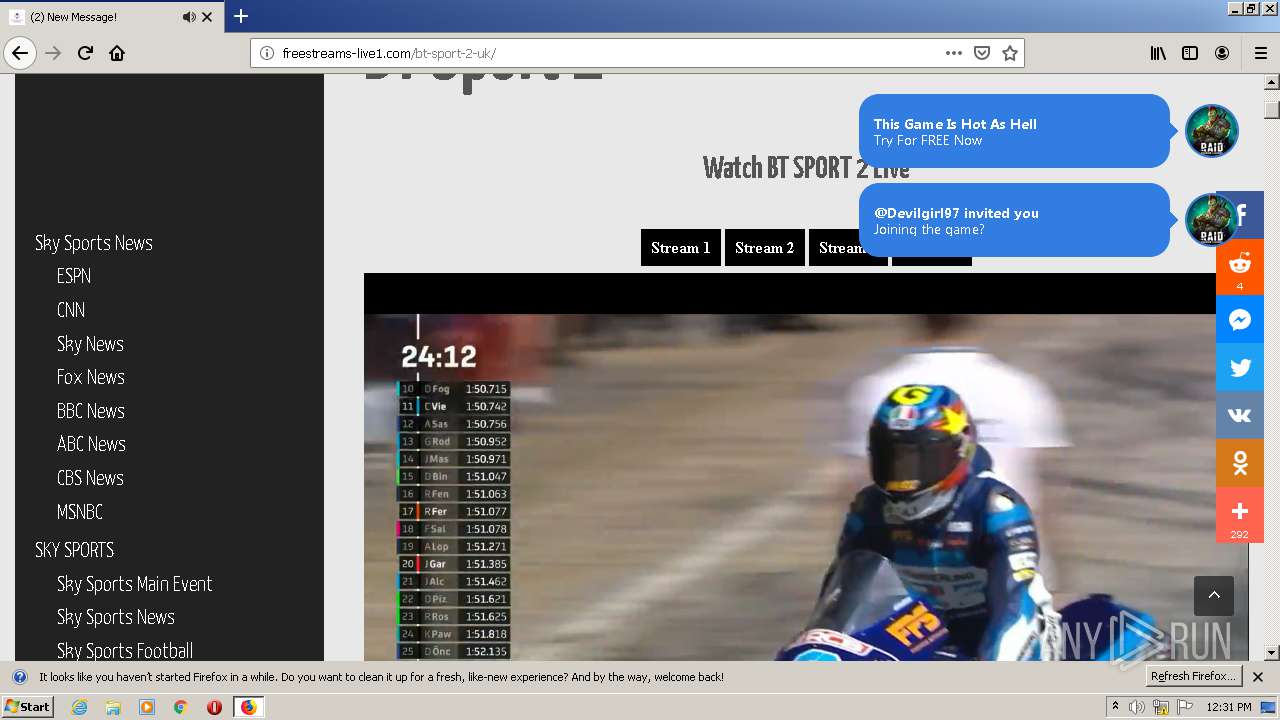Viewport: 1280px width, 720px height.
Task: Share page on VK
Action: pyautogui.click(x=1240, y=415)
